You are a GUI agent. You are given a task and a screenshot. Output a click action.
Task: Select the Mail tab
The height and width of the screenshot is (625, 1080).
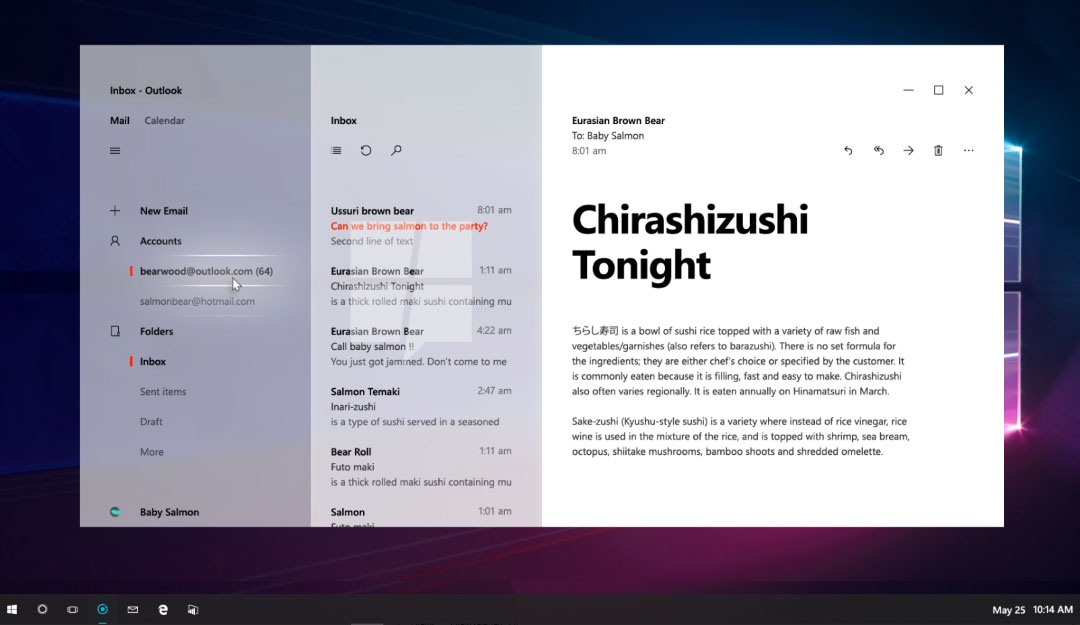click(119, 120)
